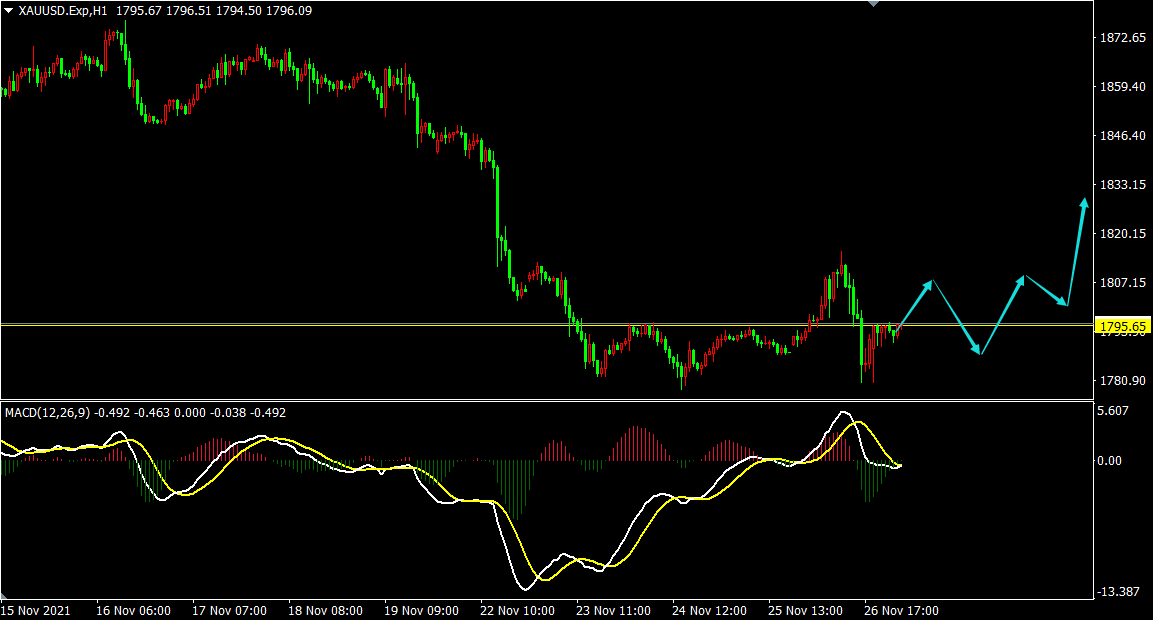
Task: Click the lowest point of the cyan projection
Action: pyautogui.click(x=980, y=353)
